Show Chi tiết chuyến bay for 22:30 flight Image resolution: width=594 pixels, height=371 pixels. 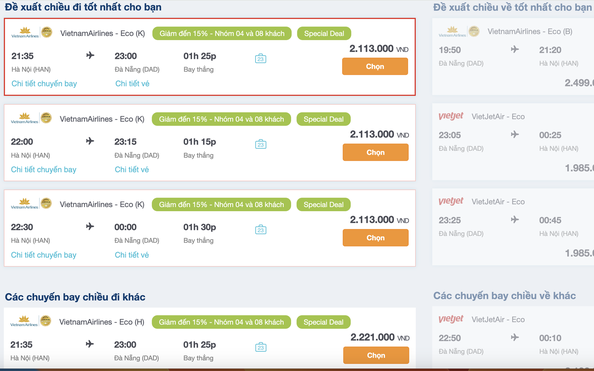coord(44,255)
